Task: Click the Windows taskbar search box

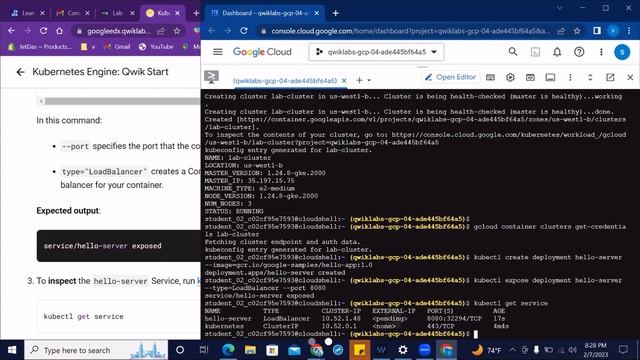Action: click(x=96, y=350)
